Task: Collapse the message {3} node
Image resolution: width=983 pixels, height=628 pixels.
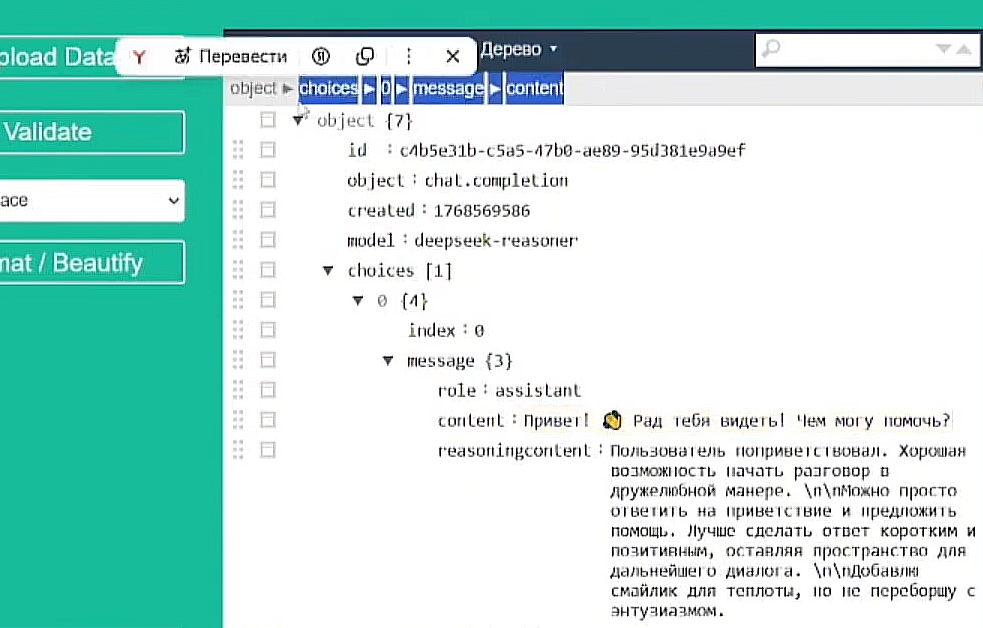Action: tap(388, 360)
